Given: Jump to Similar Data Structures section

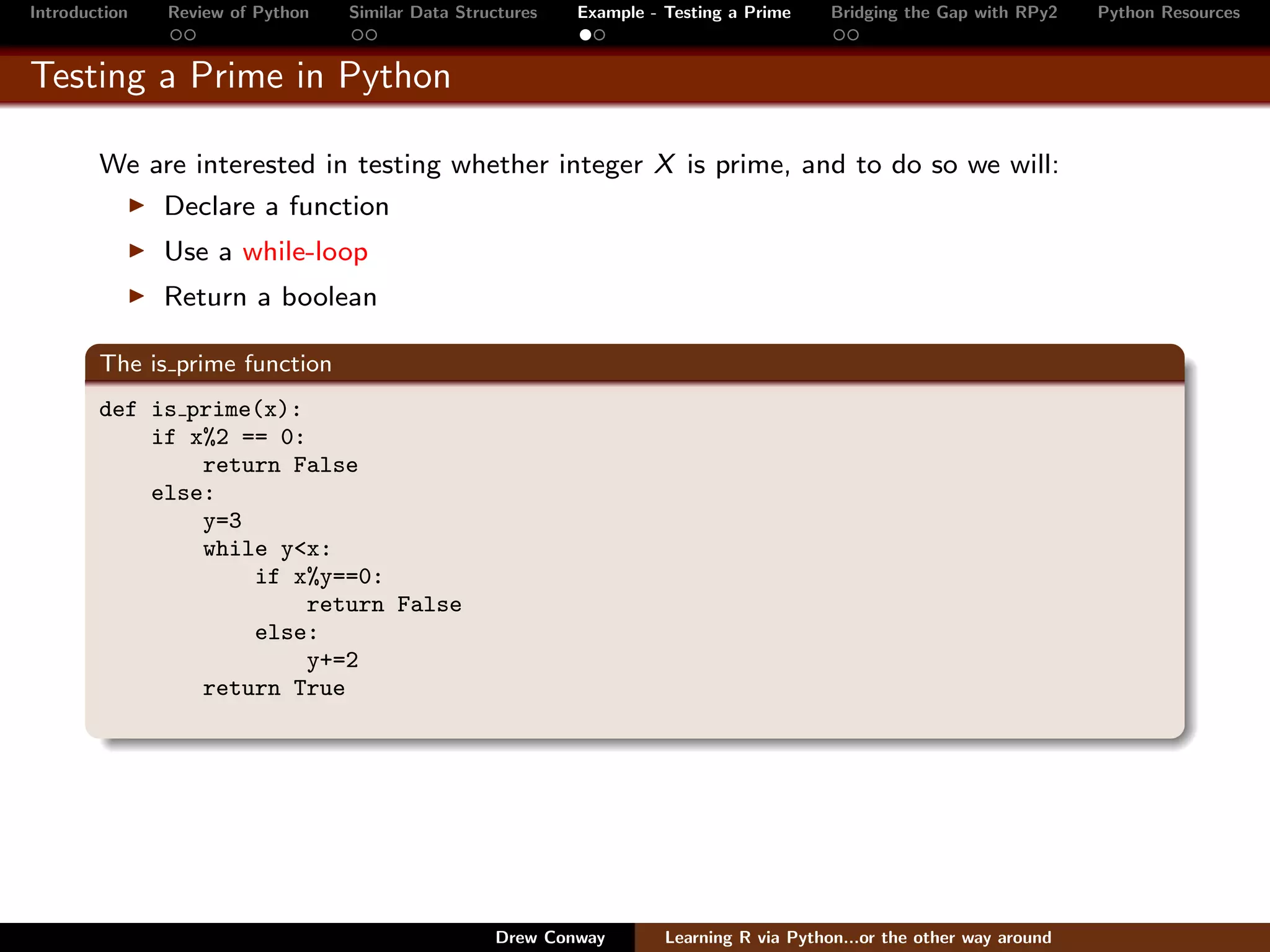Looking at the screenshot, I should tap(443, 13).
